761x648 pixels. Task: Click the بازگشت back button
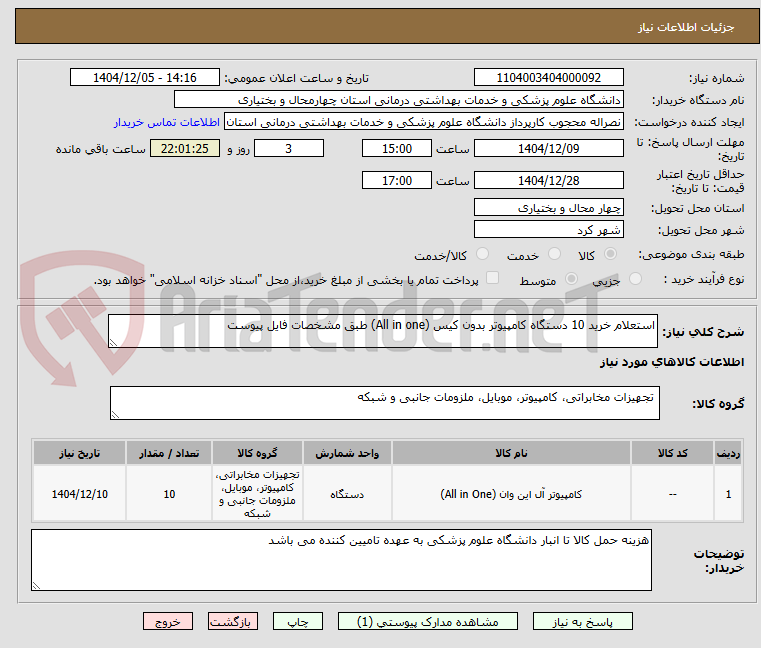tap(232, 622)
